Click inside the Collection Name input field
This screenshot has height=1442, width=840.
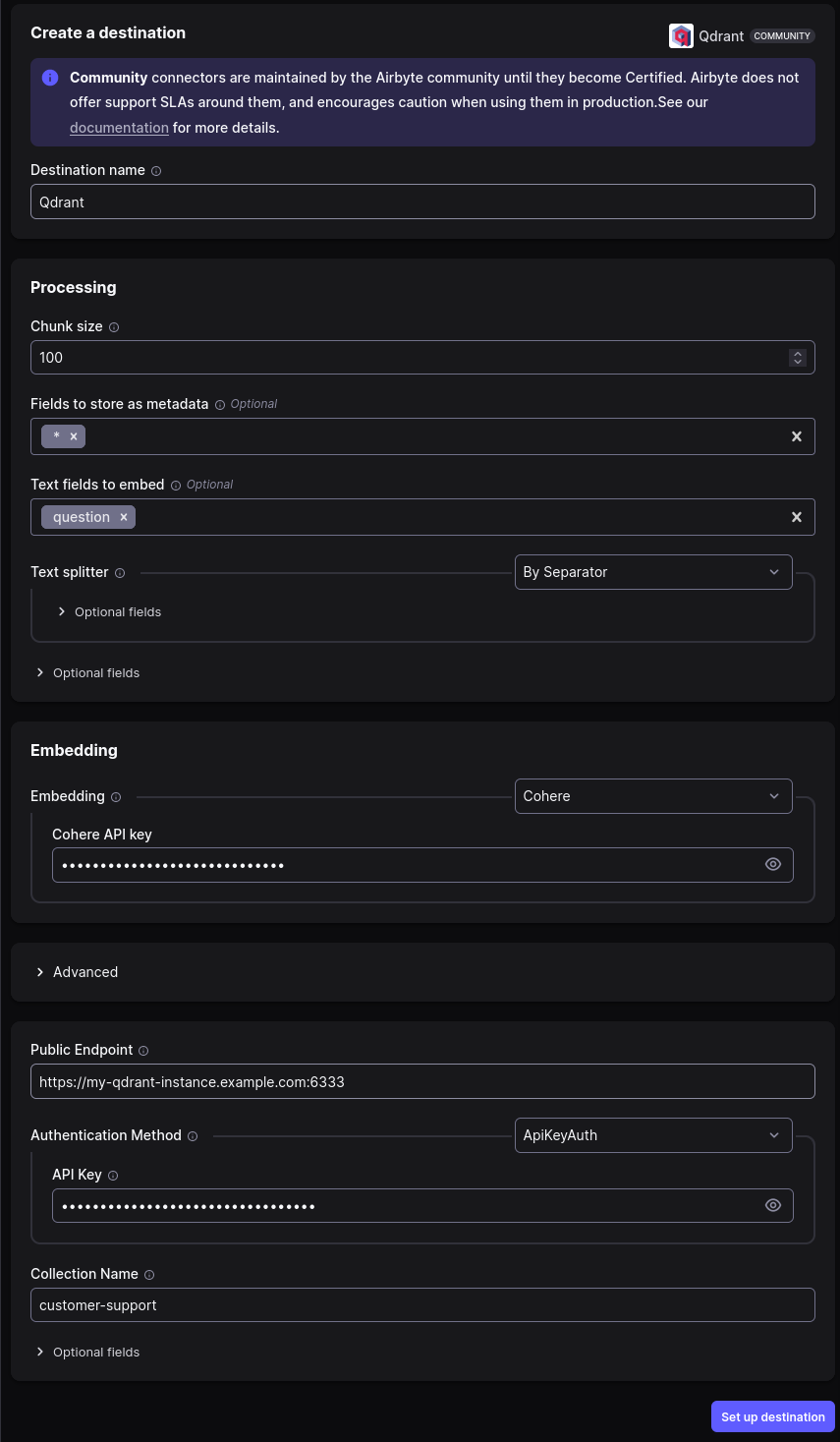pyautogui.click(x=422, y=1304)
